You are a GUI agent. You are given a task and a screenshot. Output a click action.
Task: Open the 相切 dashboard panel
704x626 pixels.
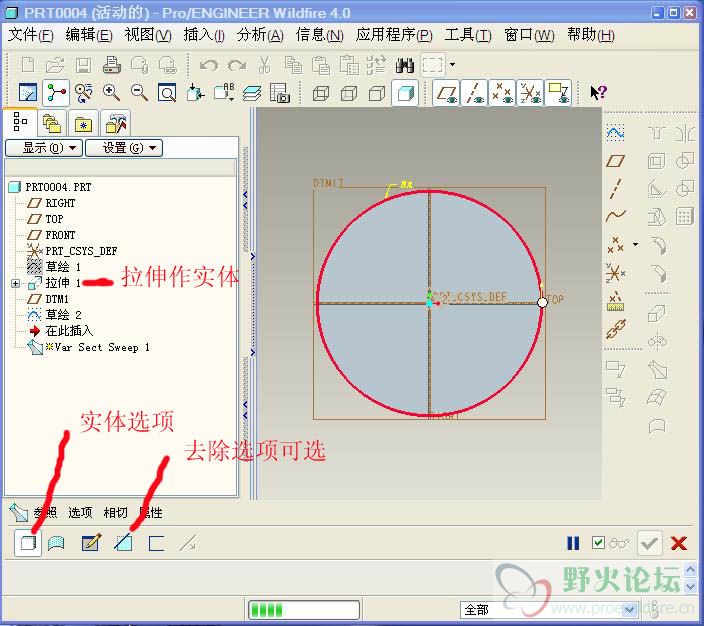(115, 512)
